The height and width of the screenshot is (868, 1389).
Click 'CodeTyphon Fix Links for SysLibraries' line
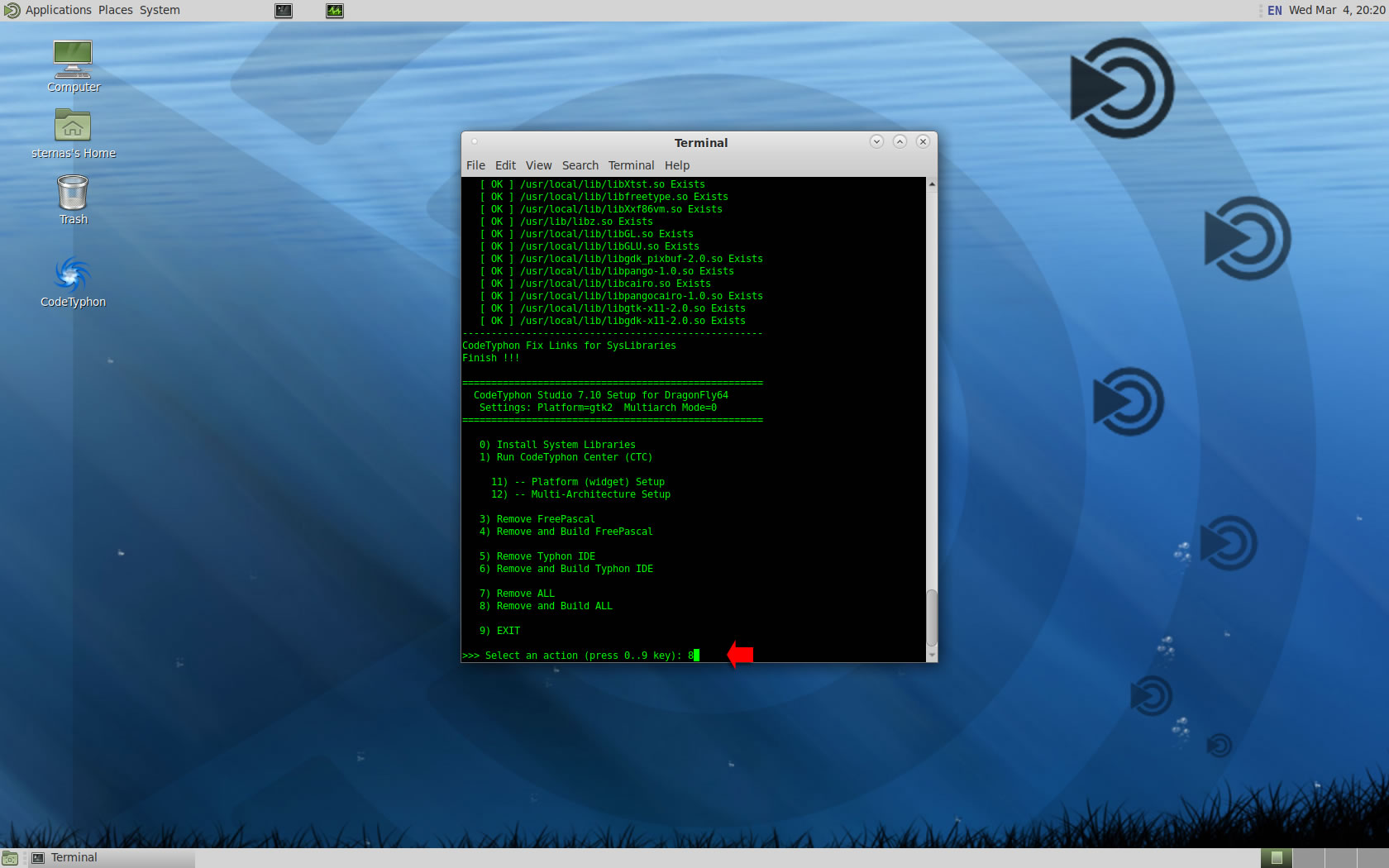tap(569, 346)
